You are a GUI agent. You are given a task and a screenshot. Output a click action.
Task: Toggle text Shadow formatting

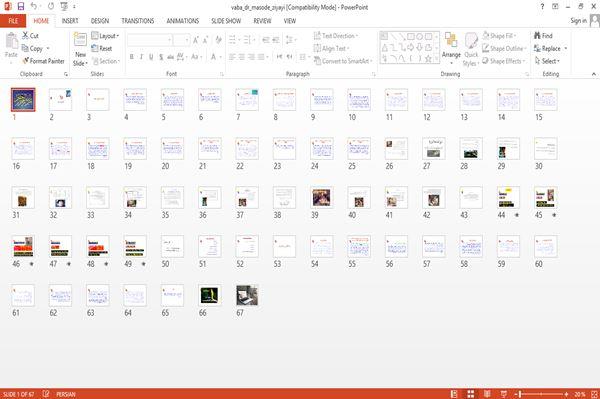coord(161,57)
